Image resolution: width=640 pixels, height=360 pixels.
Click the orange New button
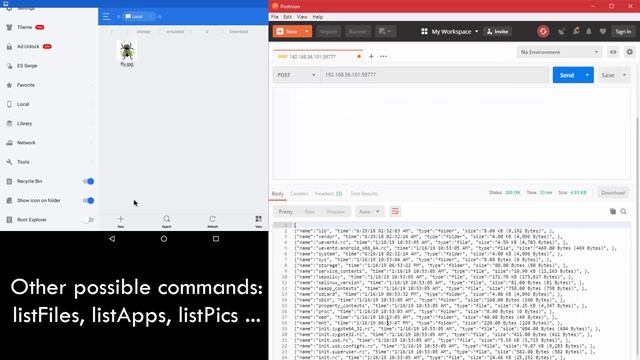[x=287, y=31]
